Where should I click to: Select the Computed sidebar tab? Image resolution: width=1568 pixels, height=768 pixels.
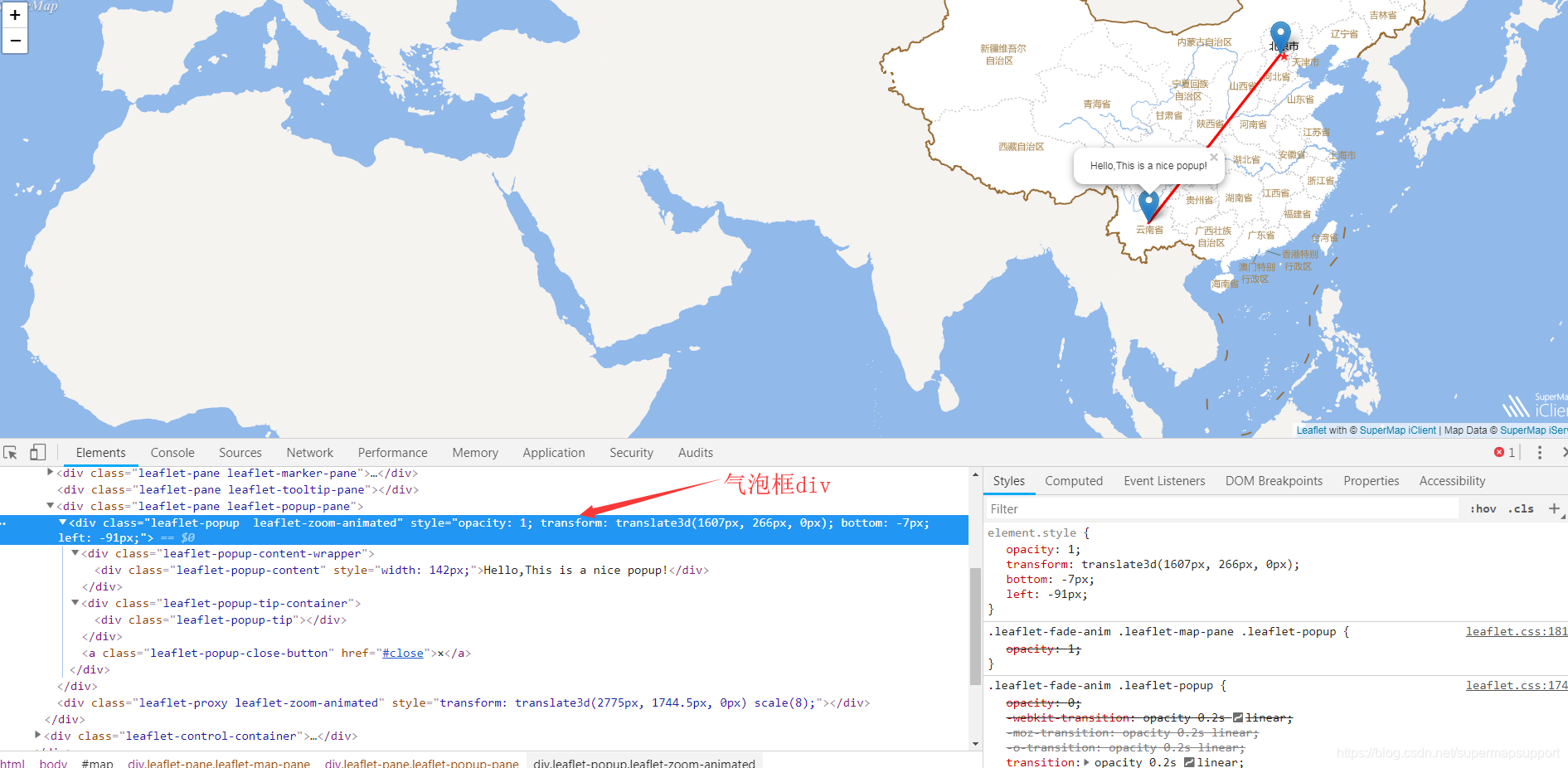click(1074, 481)
